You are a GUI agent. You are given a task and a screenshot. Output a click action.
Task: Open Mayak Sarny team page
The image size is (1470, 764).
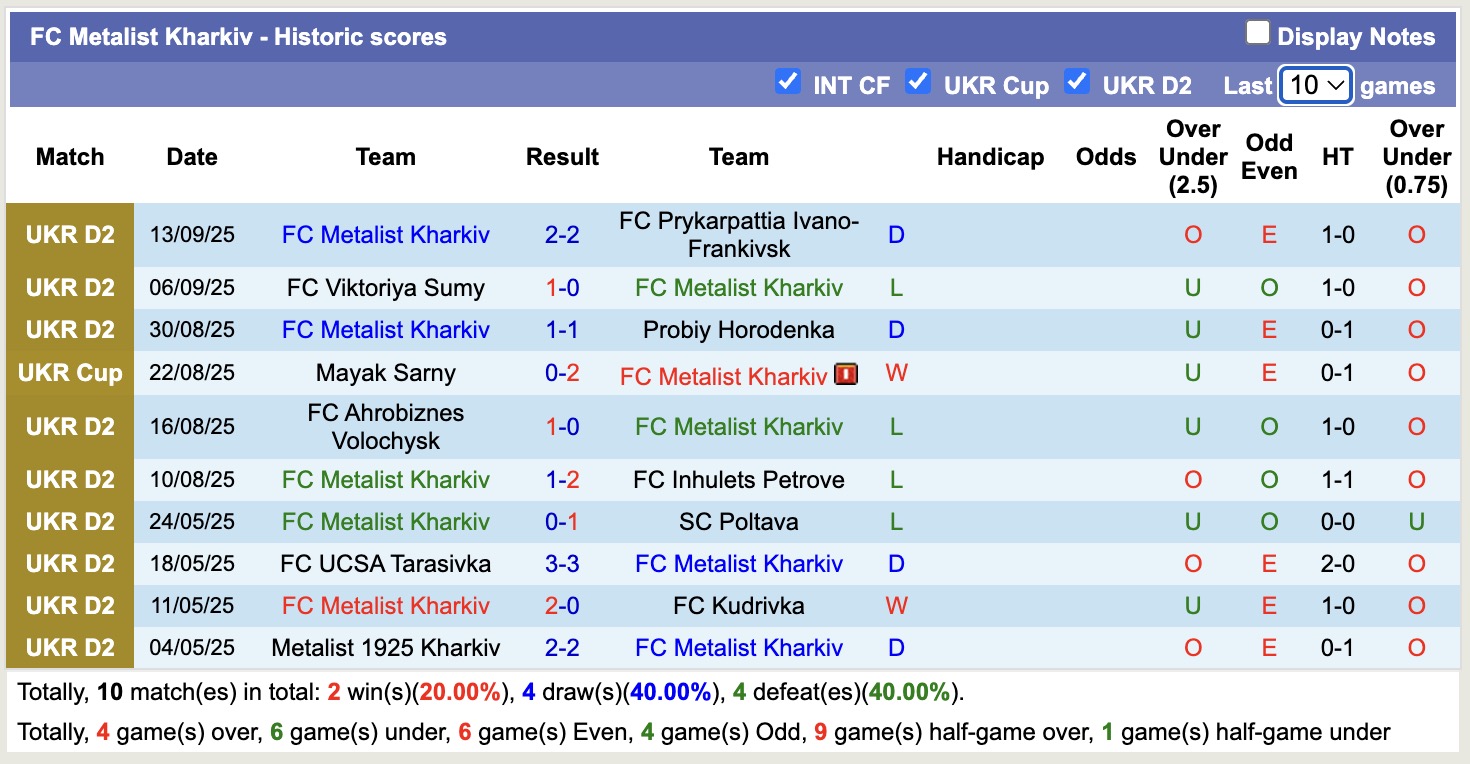point(385,373)
